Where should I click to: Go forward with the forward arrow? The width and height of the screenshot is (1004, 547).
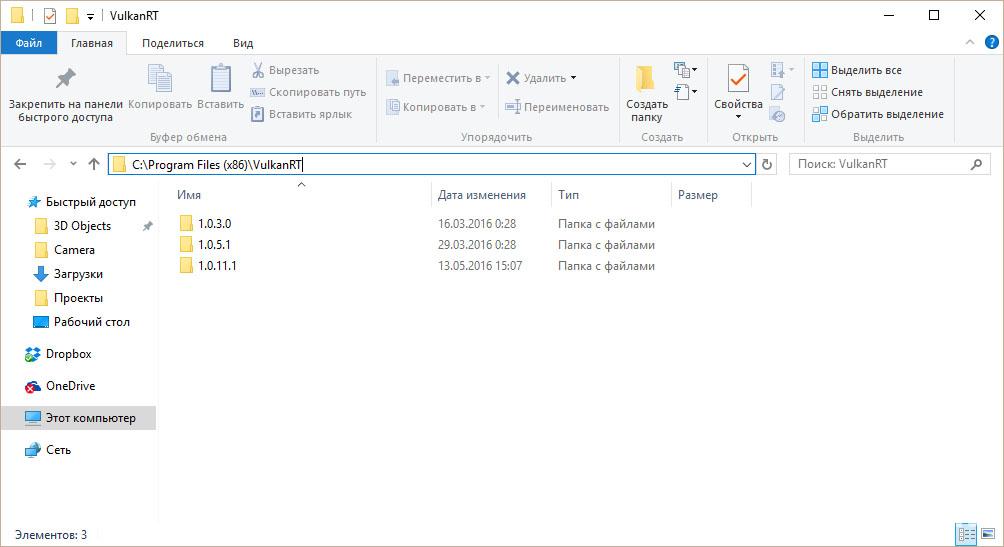[x=49, y=165]
